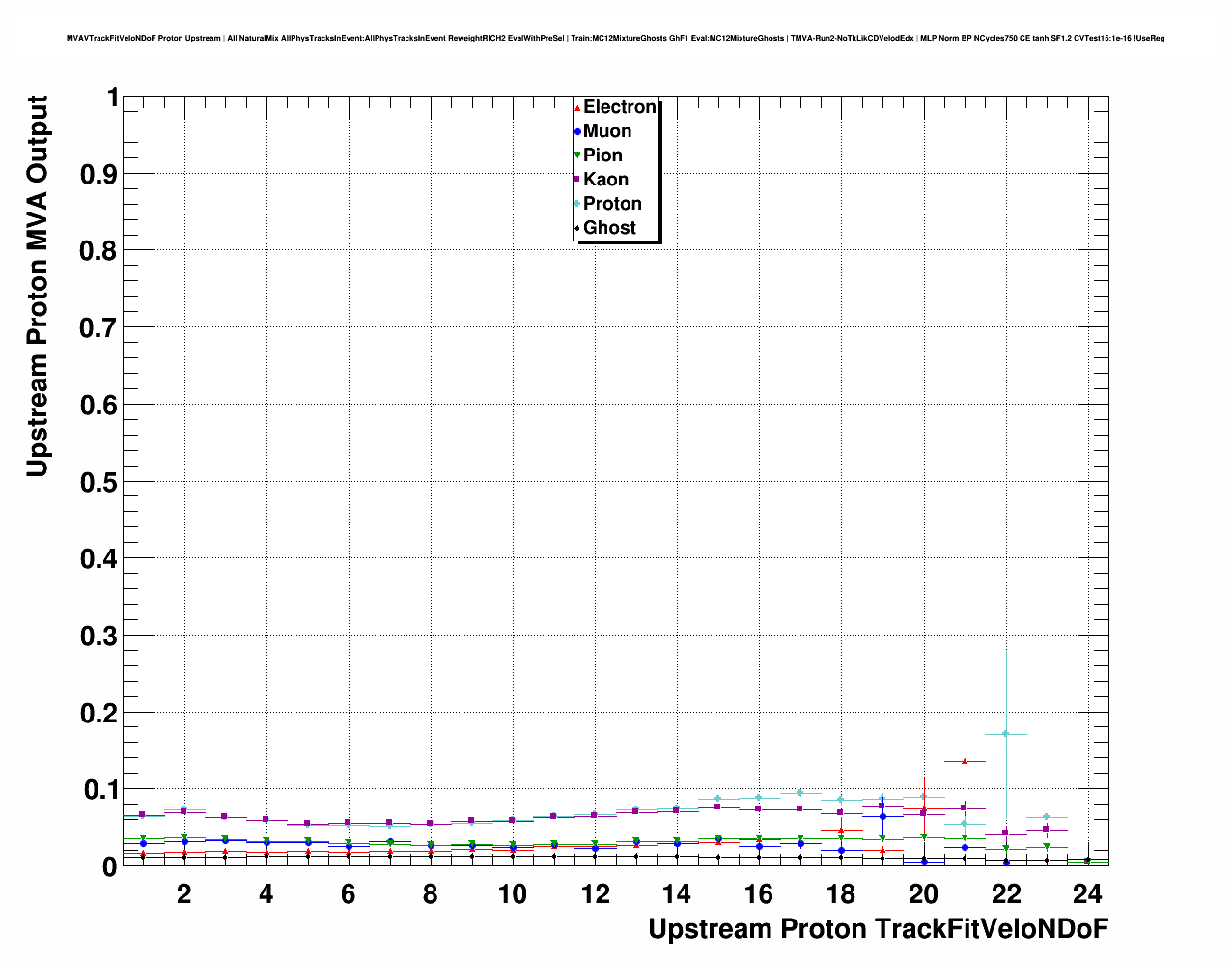Click the 'Kaon' legend label text
Viewport: 1232px width, 962px height.
tap(605, 180)
